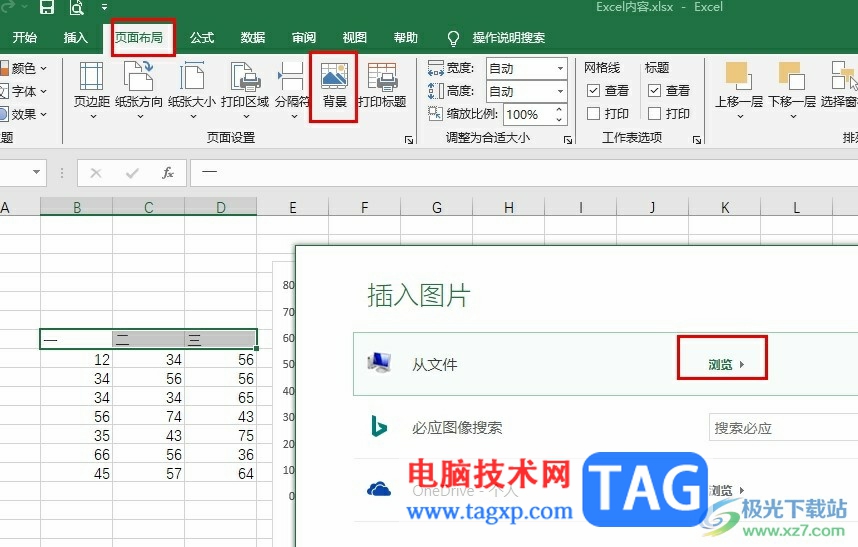858x547 pixels.
Task: Open the 公式 ribbon tab
Action: point(202,38)
